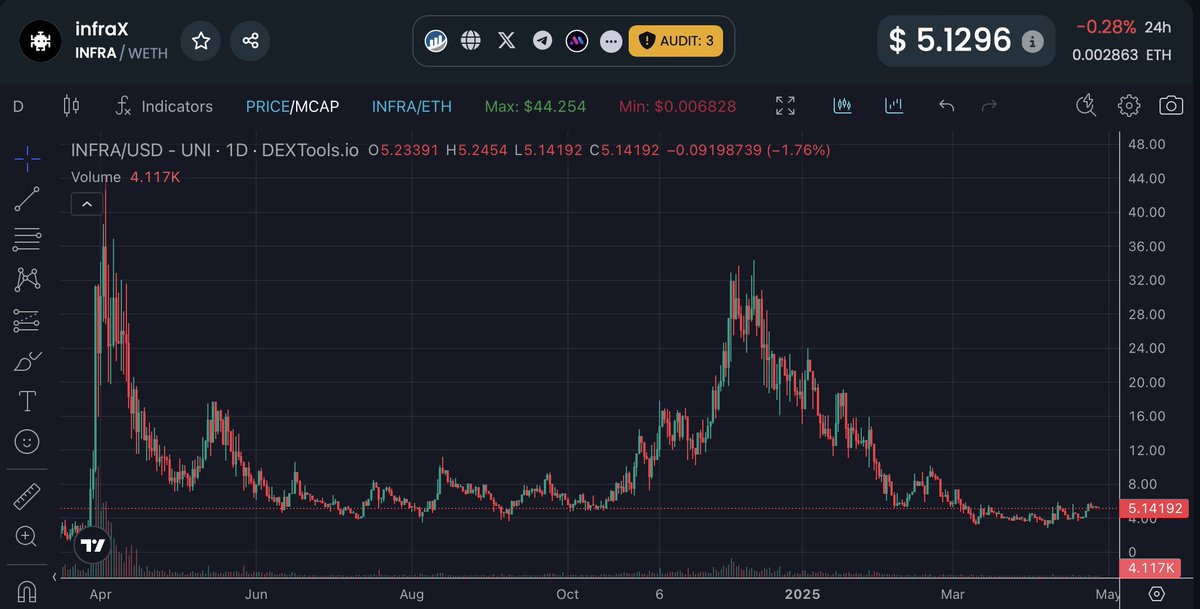
Task: Open the time axis settings gear icon
Action: tap(1156, 594)
